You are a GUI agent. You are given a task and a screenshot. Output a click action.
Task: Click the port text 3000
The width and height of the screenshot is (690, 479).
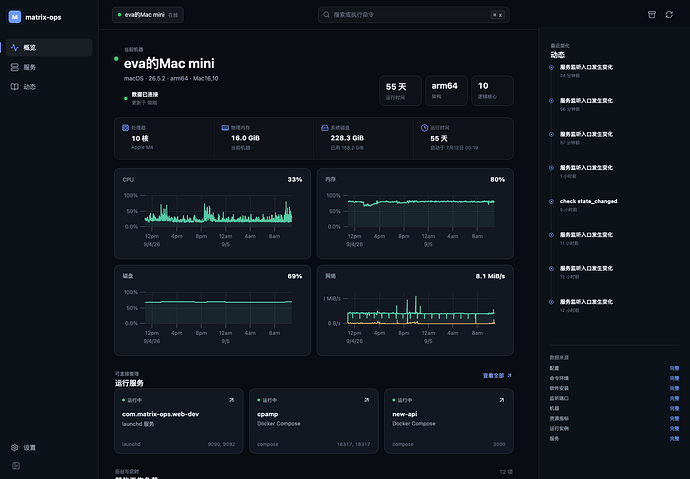click(499, 444)
